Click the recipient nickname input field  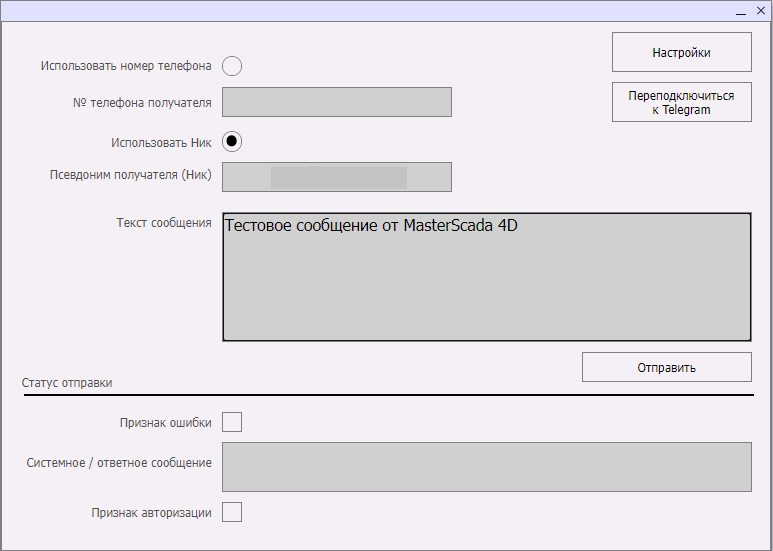tap(337, 177)
